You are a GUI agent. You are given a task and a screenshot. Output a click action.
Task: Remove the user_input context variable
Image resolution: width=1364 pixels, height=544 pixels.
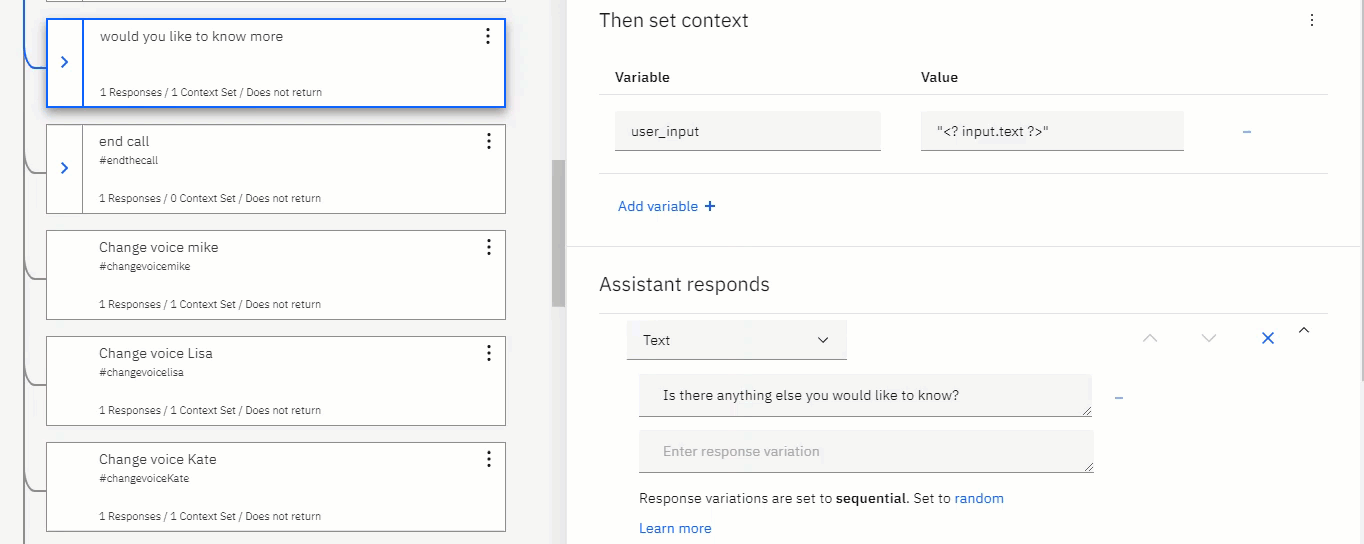[1246, 132]
